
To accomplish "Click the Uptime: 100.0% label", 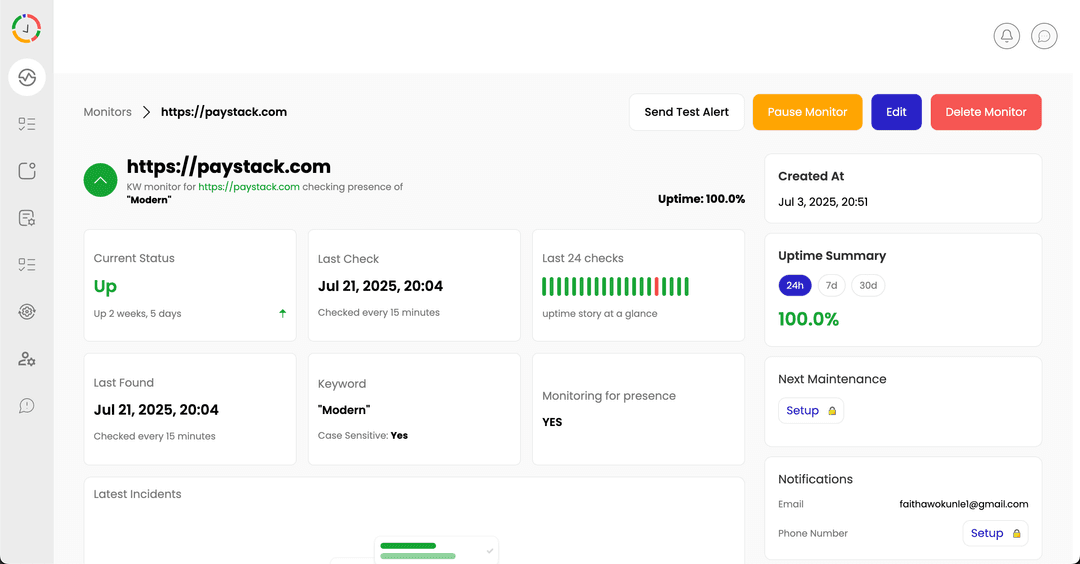I will (701, 199).
